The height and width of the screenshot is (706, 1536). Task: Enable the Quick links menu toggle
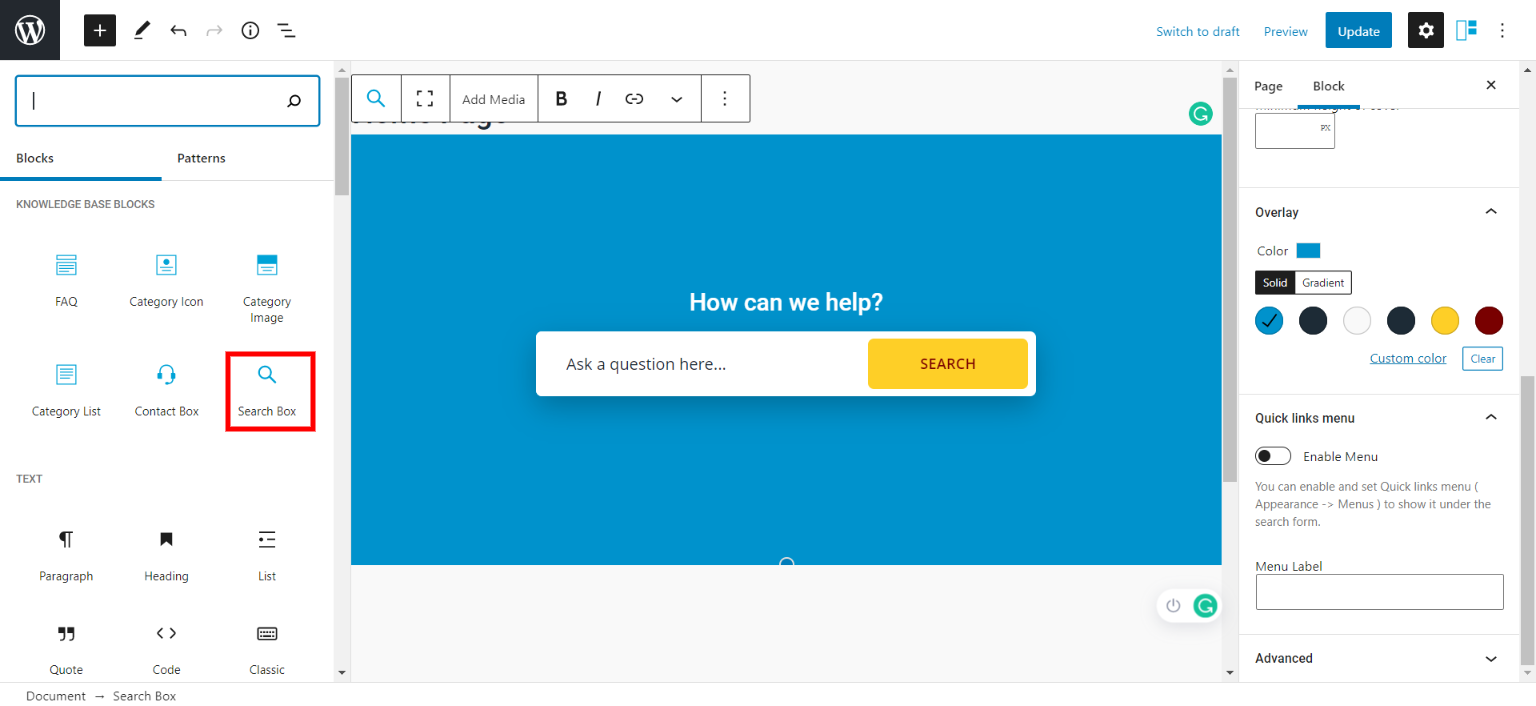pyautogui.click(x=1272, y=455)
